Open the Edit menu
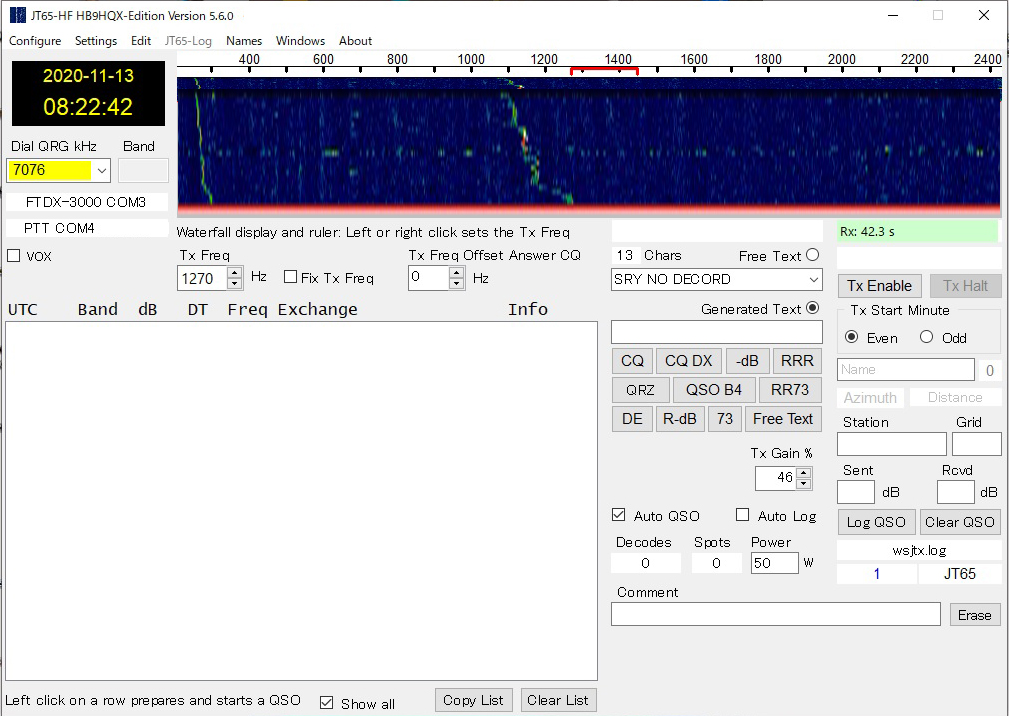Image resolution: width=1009 pixels, height=716 pixels. pos(141,41)
